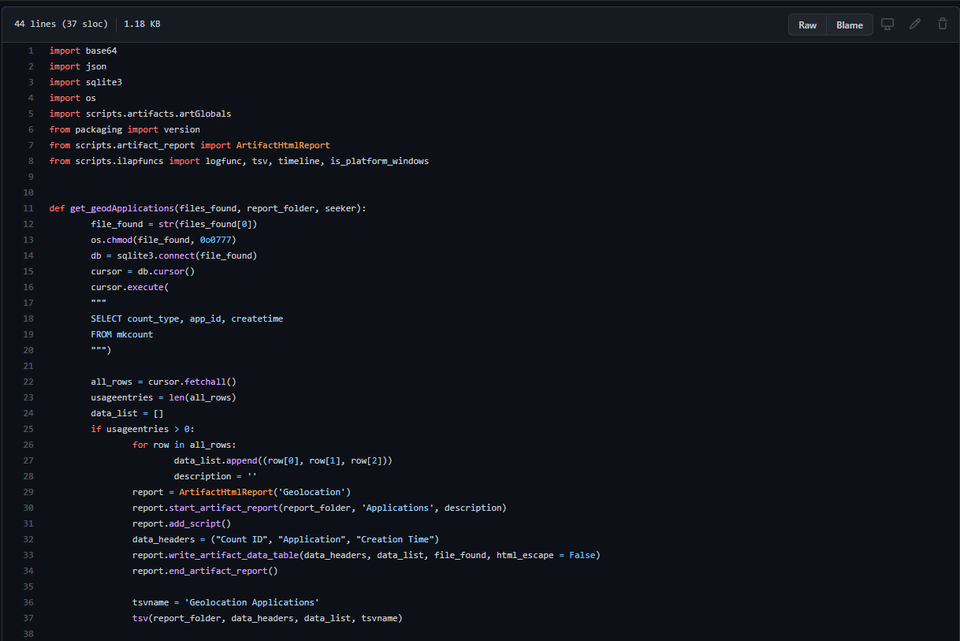Edit this file with pencil icon
Image resolution: width=960 pixels, height=641 pixels.
915,24
